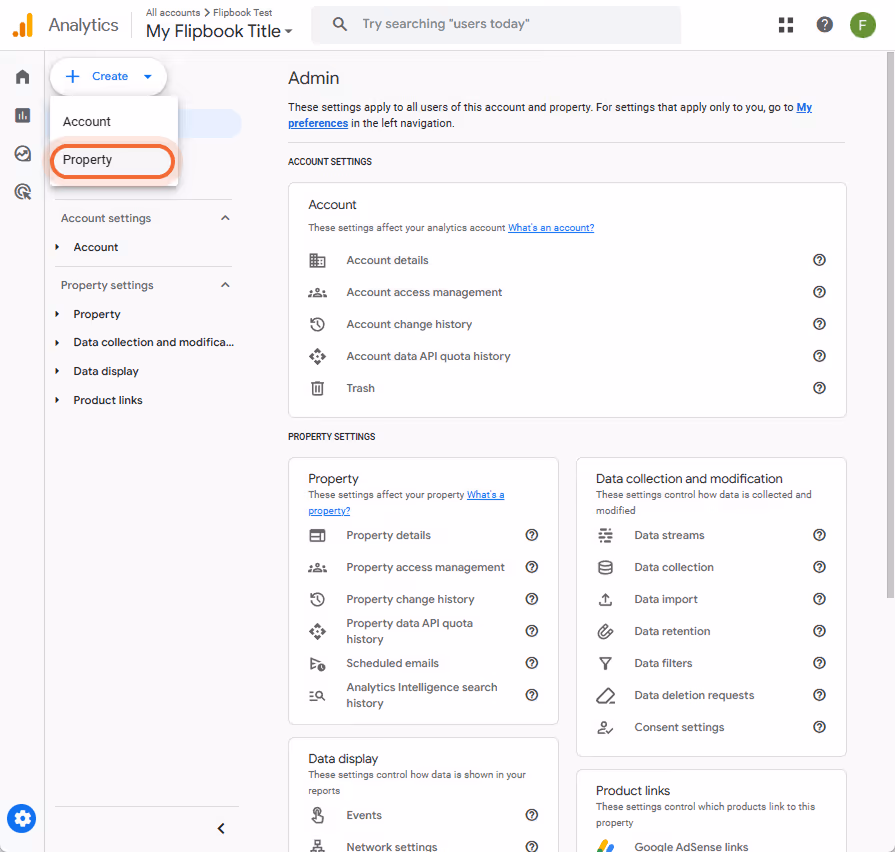Click help icon for Property details
This screenshot has height=852, width=895.
tap(531, 535)
